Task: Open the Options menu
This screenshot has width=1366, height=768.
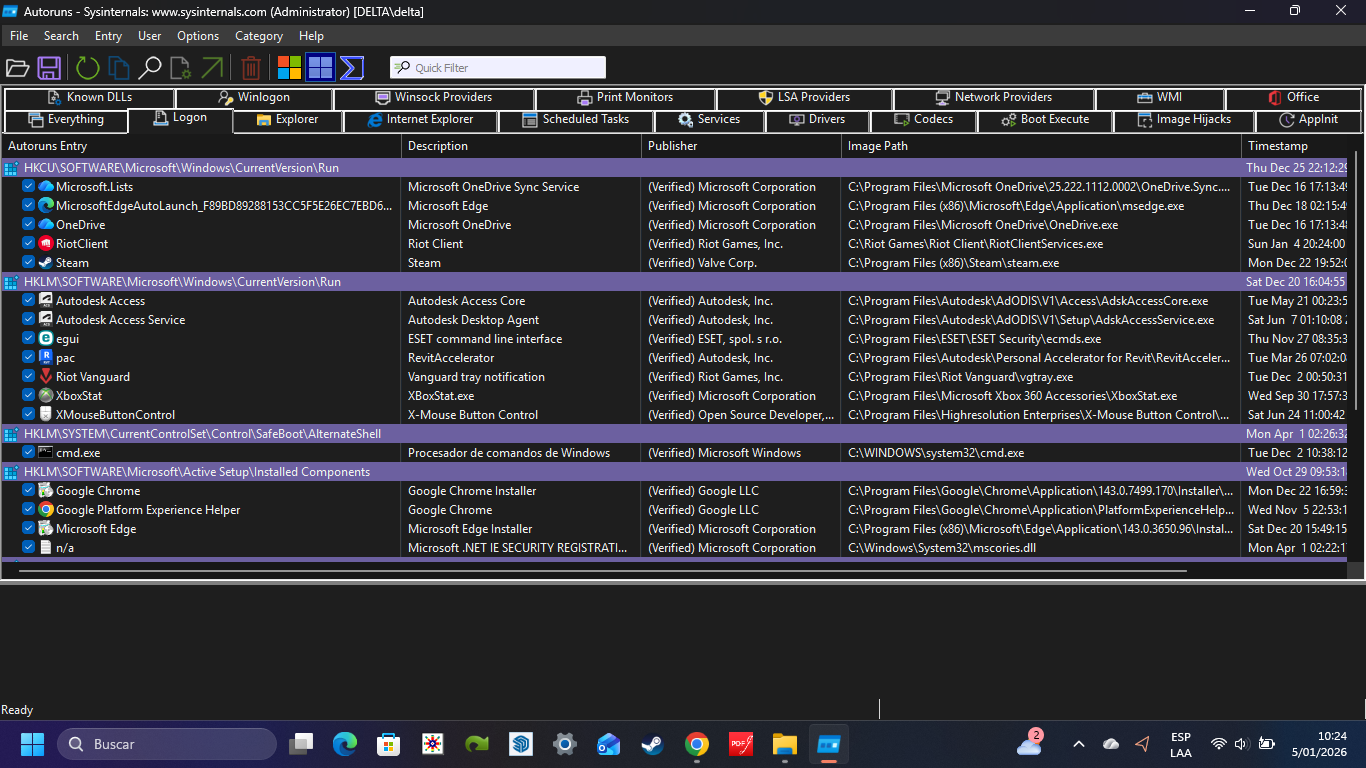Action: (198, 36)
